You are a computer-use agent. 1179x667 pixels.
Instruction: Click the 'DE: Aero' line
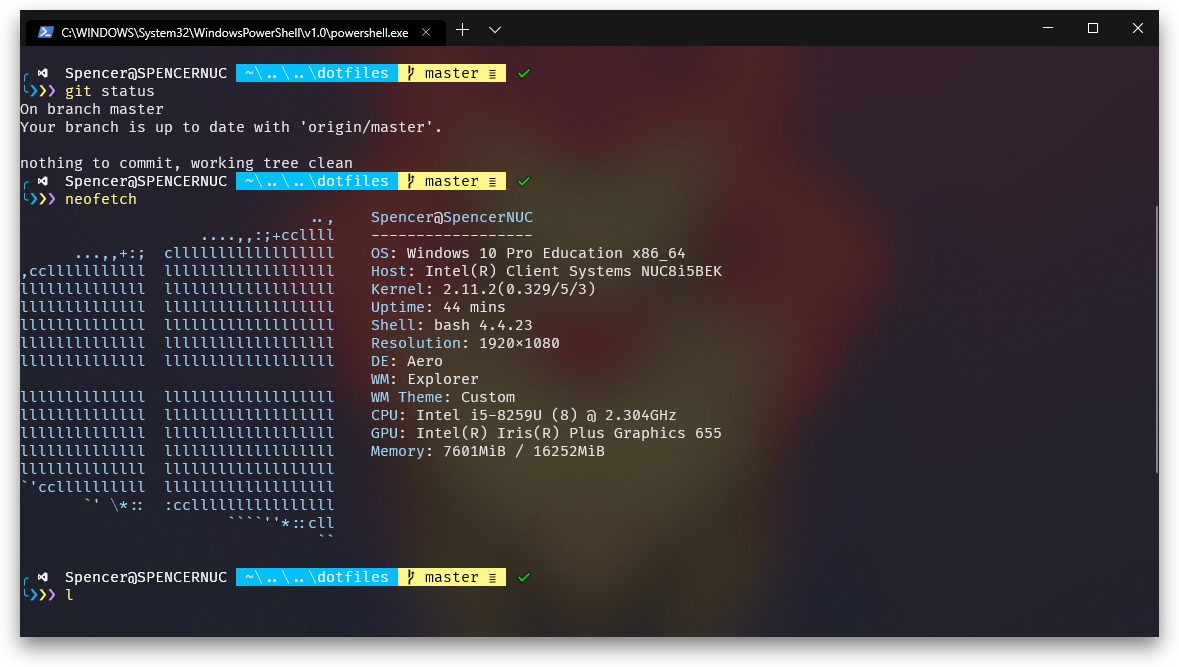point(407,362)
